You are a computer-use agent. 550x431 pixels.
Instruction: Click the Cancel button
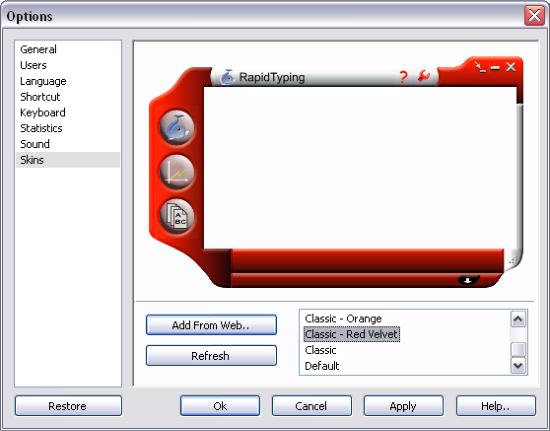(312, 406)
